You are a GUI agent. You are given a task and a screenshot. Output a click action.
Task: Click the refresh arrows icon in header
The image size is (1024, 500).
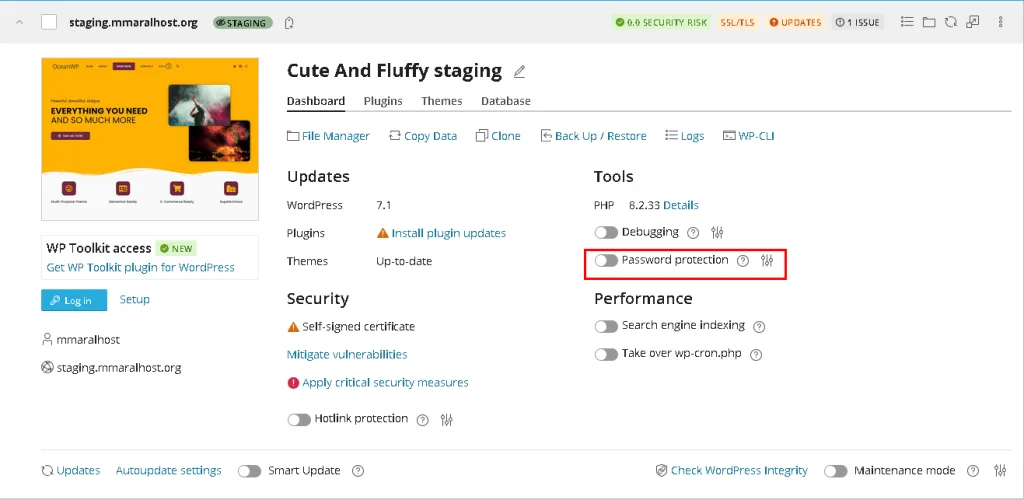951,22
